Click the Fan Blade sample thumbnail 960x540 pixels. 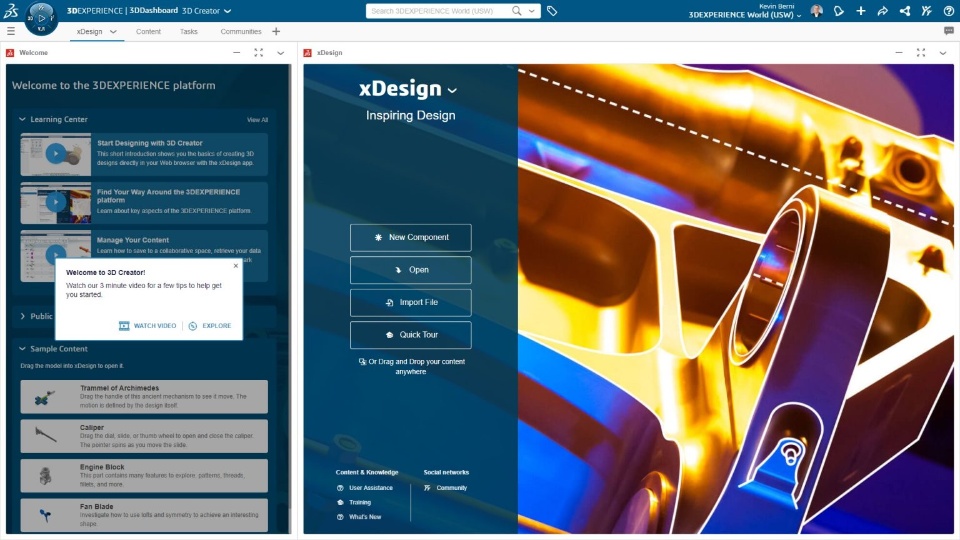[45, 515]
